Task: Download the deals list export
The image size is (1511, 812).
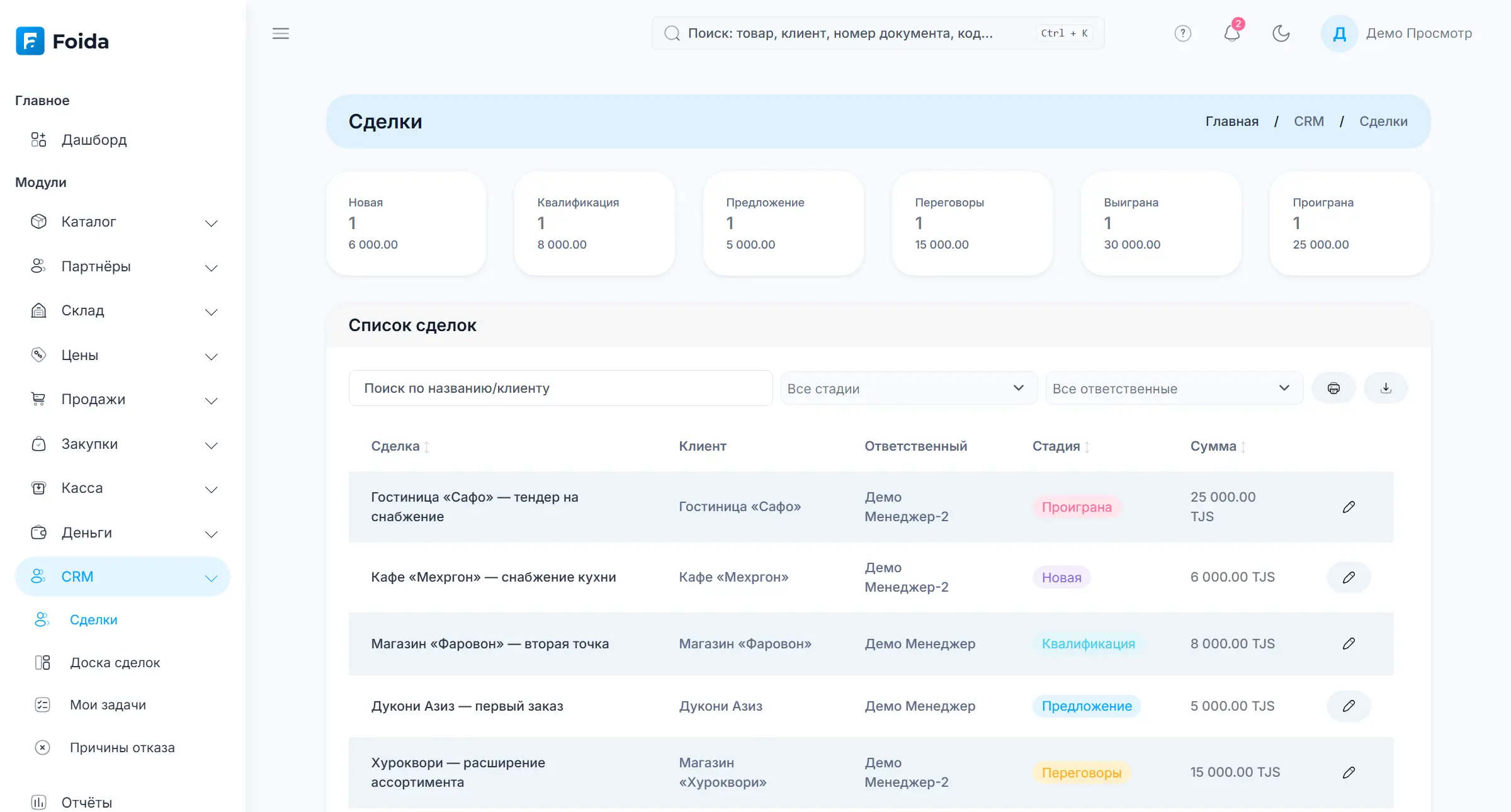Action: (1386, 388)
